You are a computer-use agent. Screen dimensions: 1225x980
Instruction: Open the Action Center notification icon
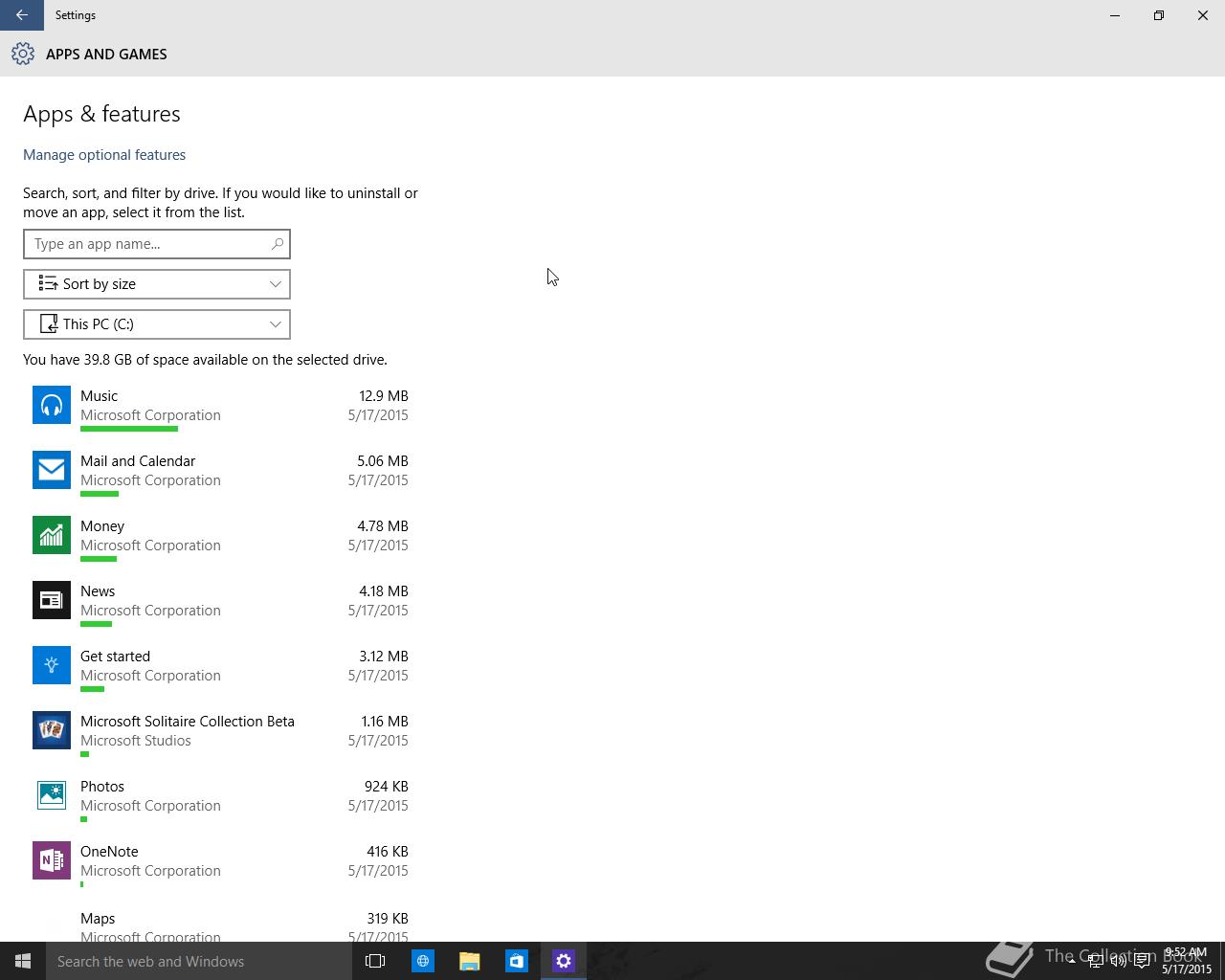pos(1142,961)
